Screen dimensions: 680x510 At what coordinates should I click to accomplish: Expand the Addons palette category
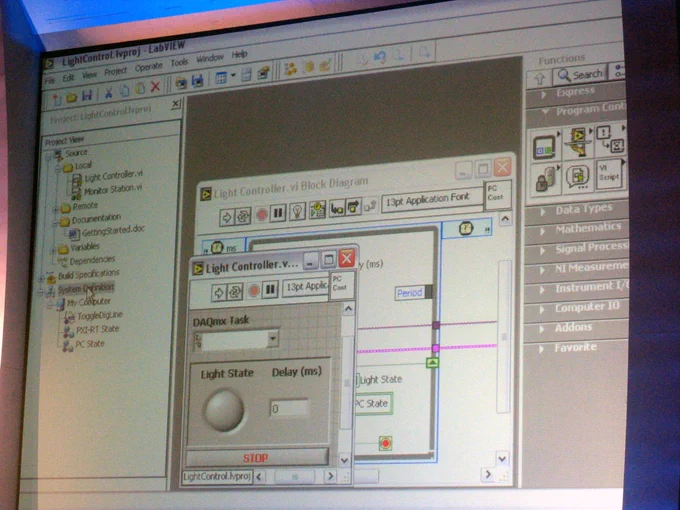click(x=541, y=329)
